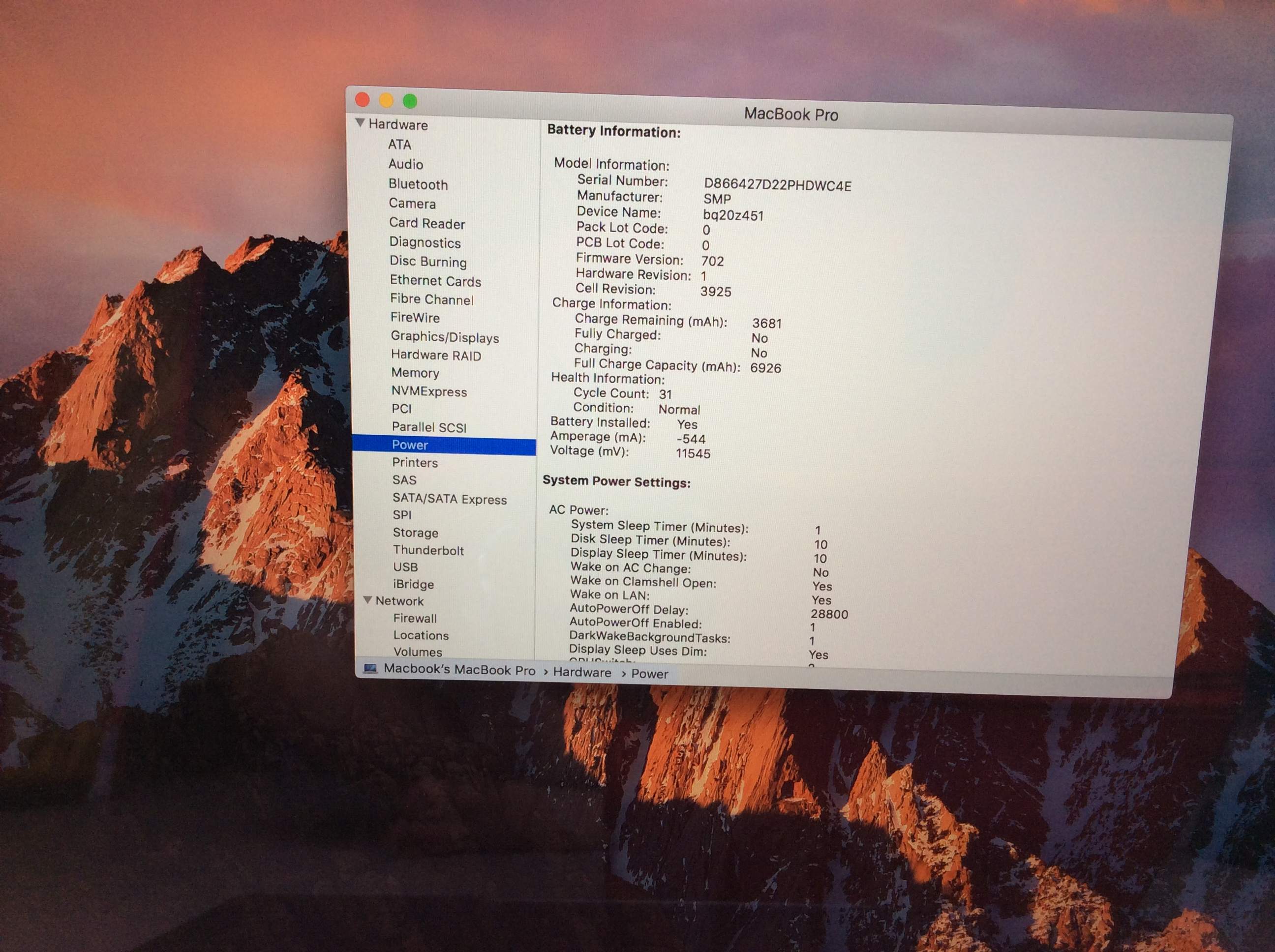Click Macbook's MacBook Pro in path bar
Screen dimensions: 1275x952
459,670
